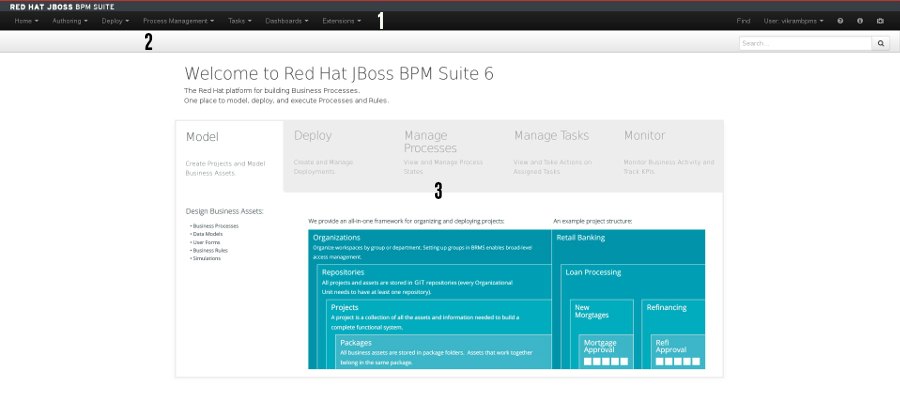The image size is (900, 394).
Task: Open the User Forms link
Action: pos(207,242)
